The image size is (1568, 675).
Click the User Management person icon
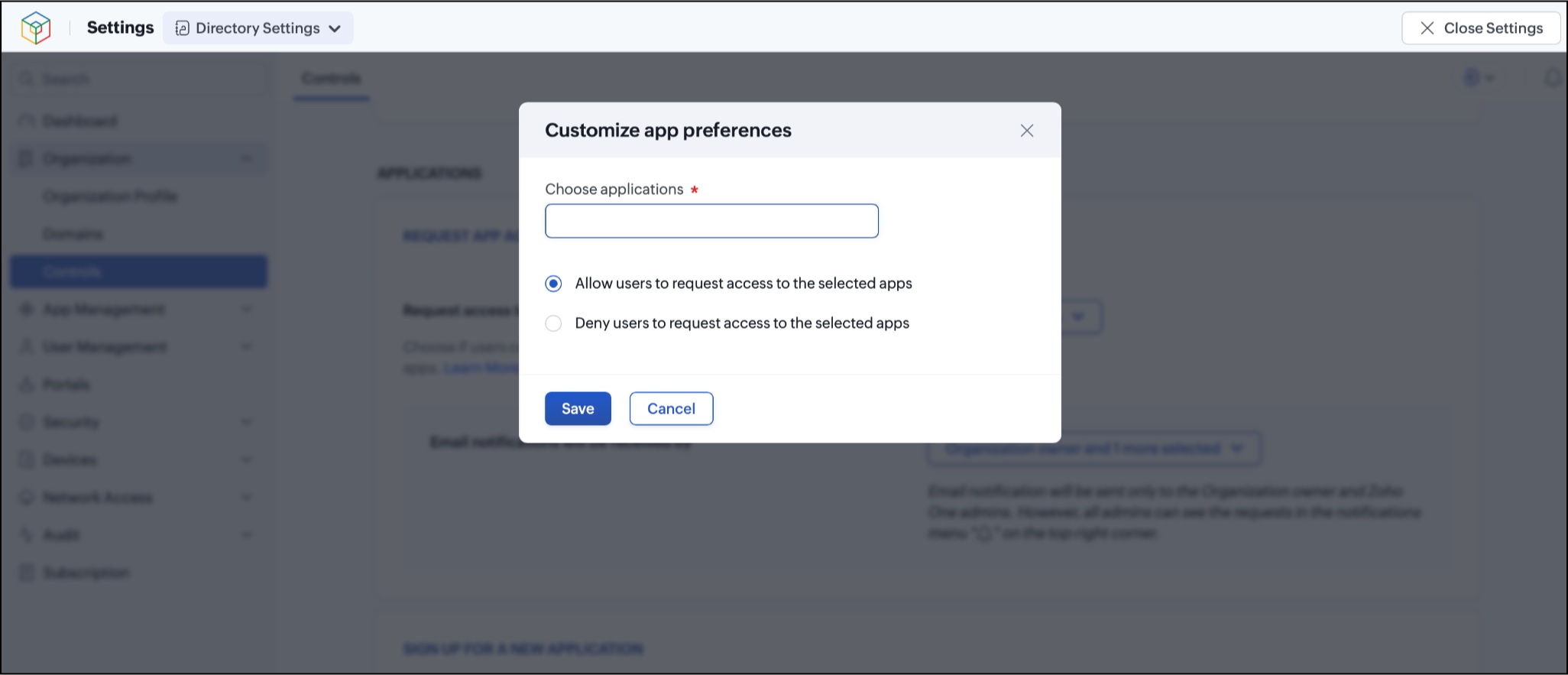tap(27, 347)
